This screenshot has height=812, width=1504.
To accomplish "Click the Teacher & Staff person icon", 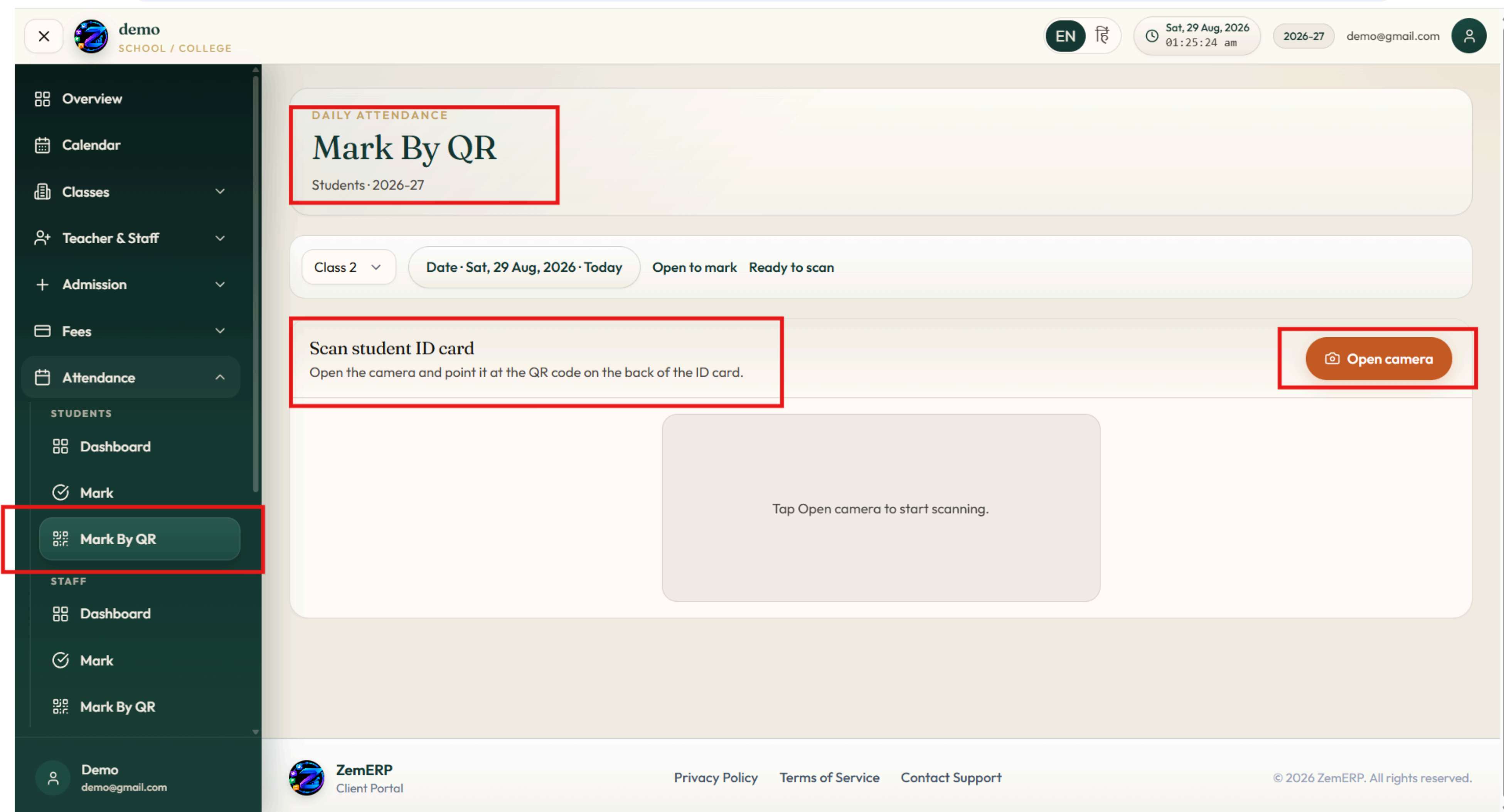I will click(x=42, y=238).
